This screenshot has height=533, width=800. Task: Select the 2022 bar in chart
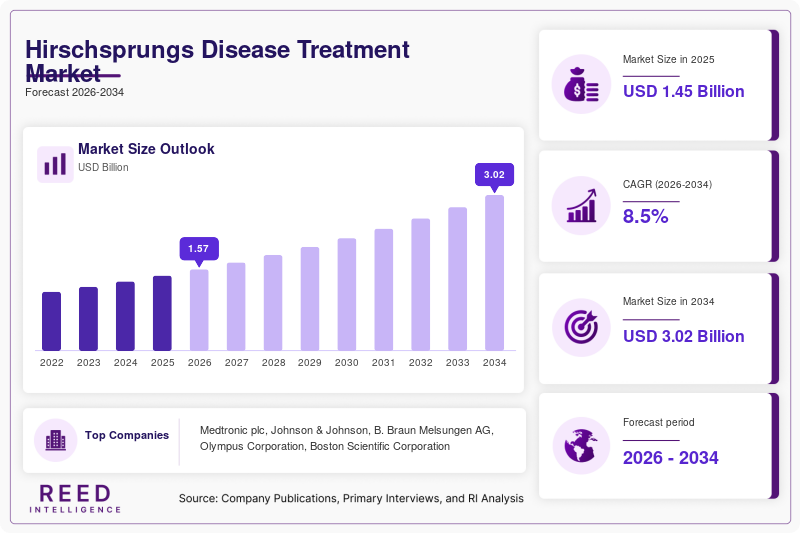(x=52, y=321)
